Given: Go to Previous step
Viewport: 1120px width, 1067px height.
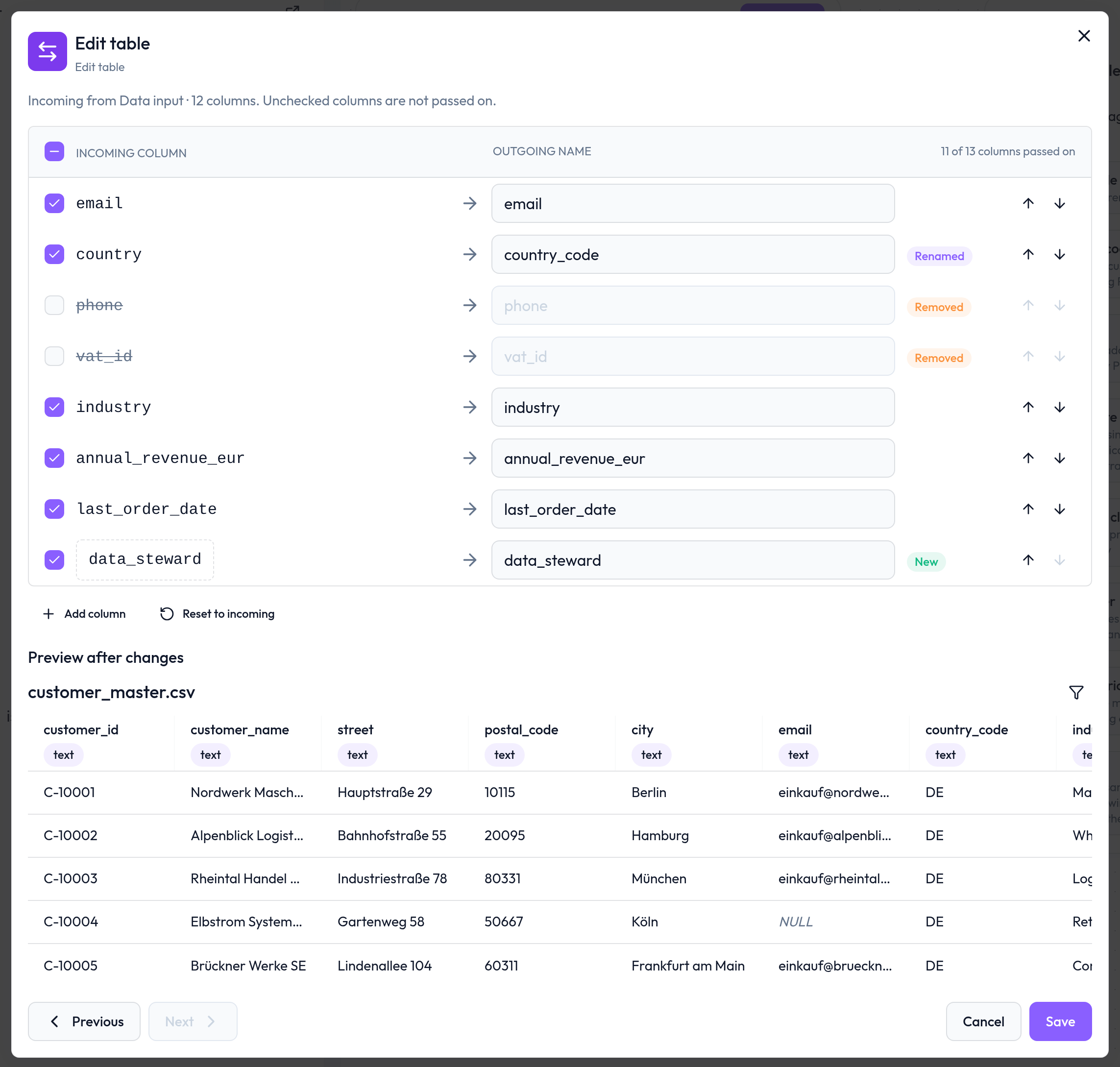Looking at the screenshot, I should tap(84, 1021).
